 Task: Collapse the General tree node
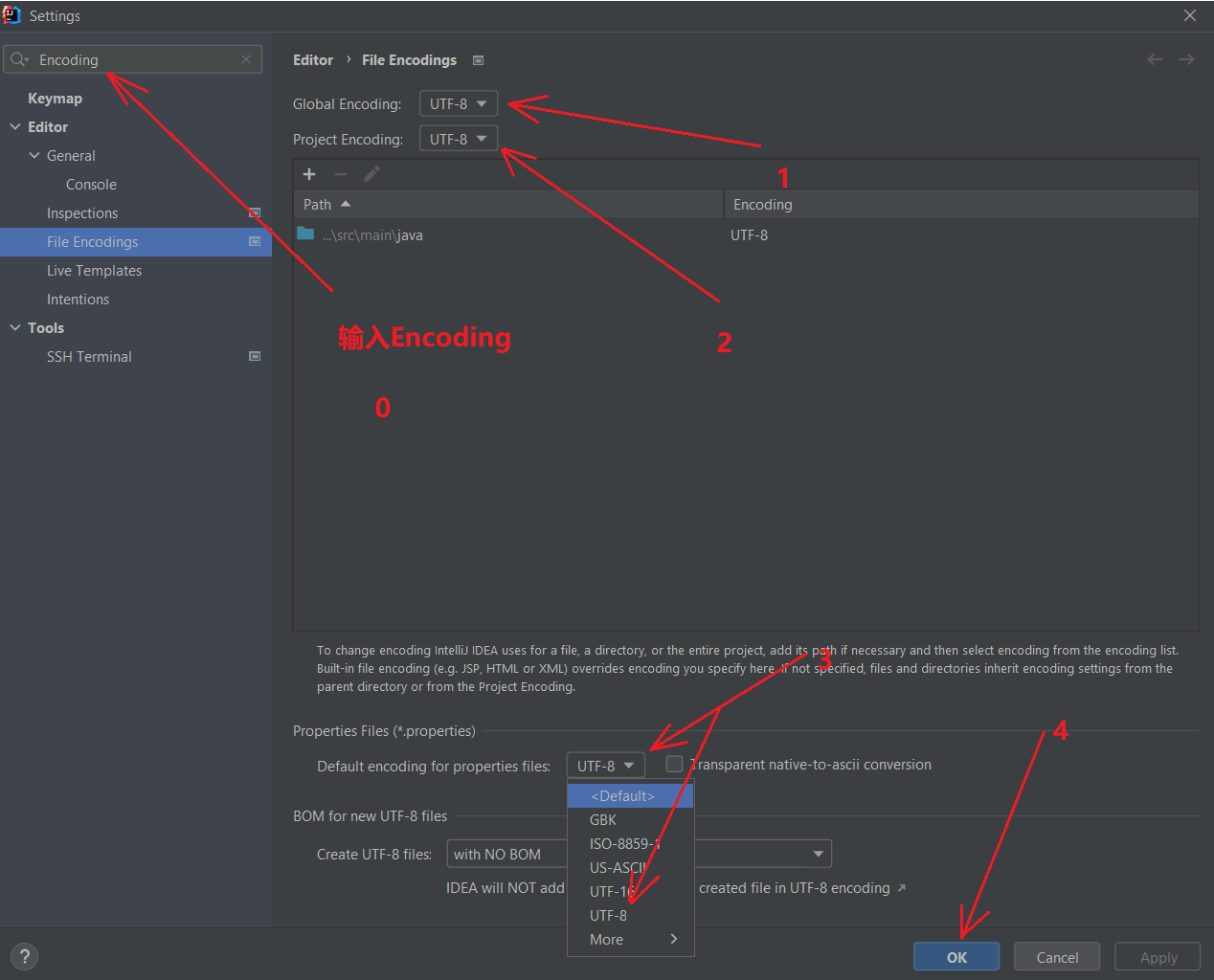click(34, 155)
